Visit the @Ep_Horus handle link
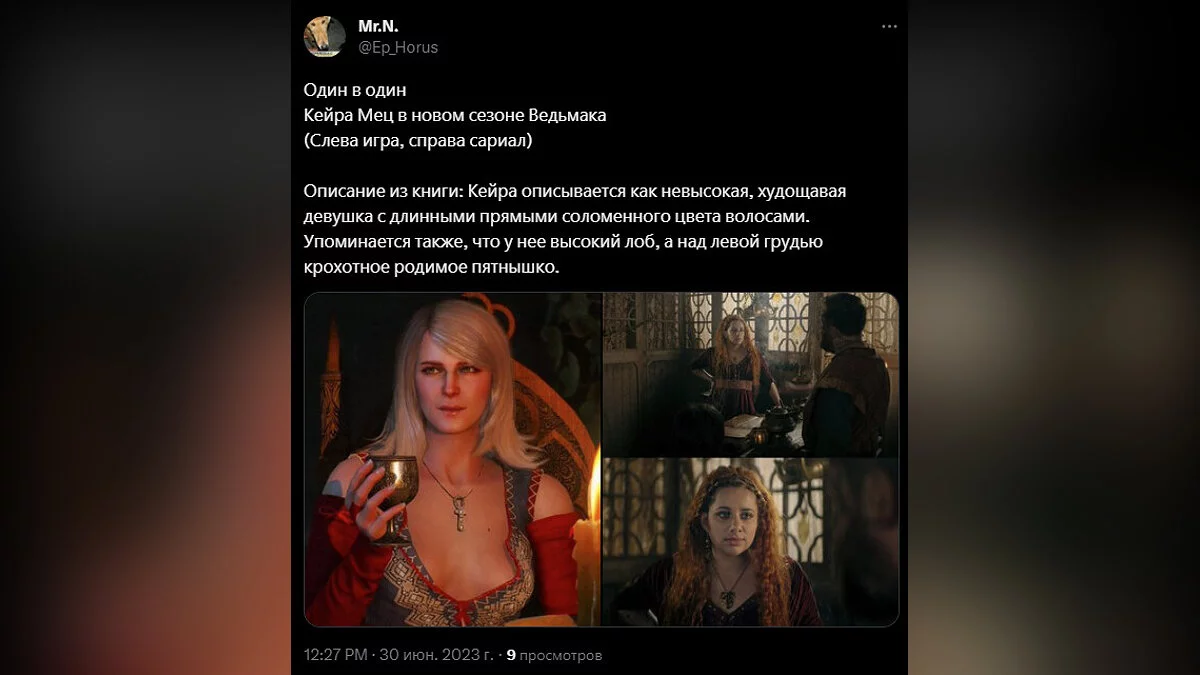 (x=398, y=47)
